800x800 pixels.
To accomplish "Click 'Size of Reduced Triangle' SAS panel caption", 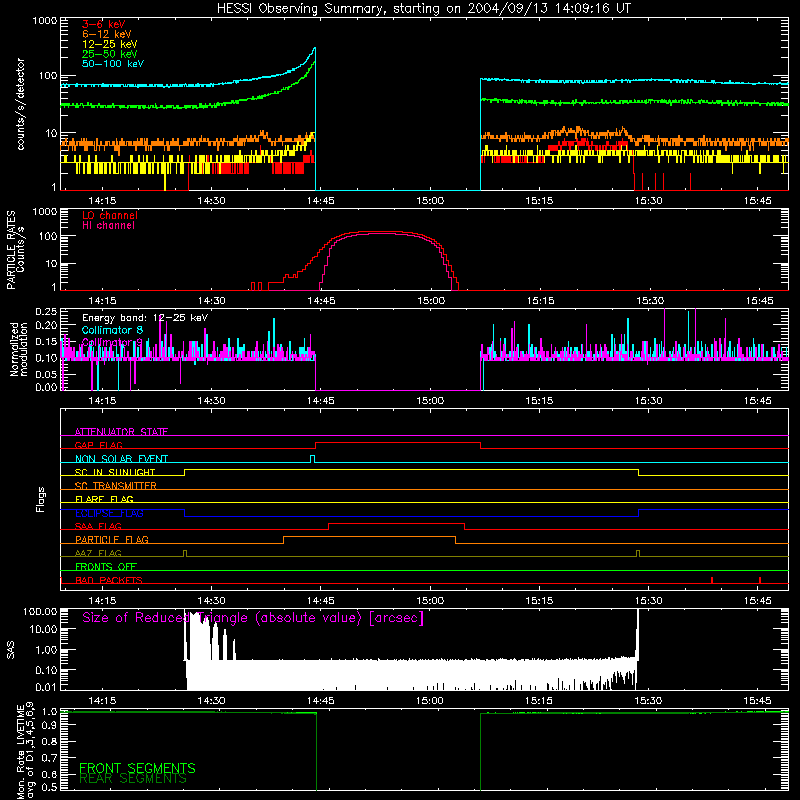I will click(253, 618).
